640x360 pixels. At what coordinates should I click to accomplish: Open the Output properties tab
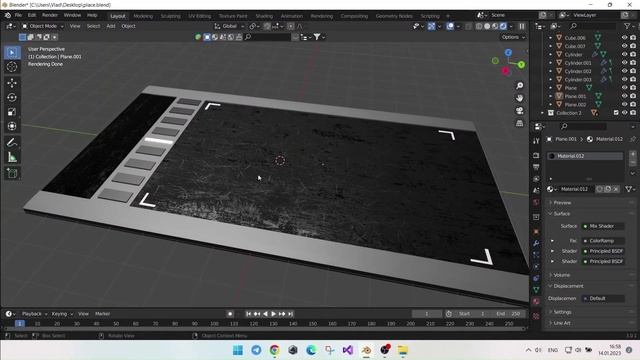(536, 167)
